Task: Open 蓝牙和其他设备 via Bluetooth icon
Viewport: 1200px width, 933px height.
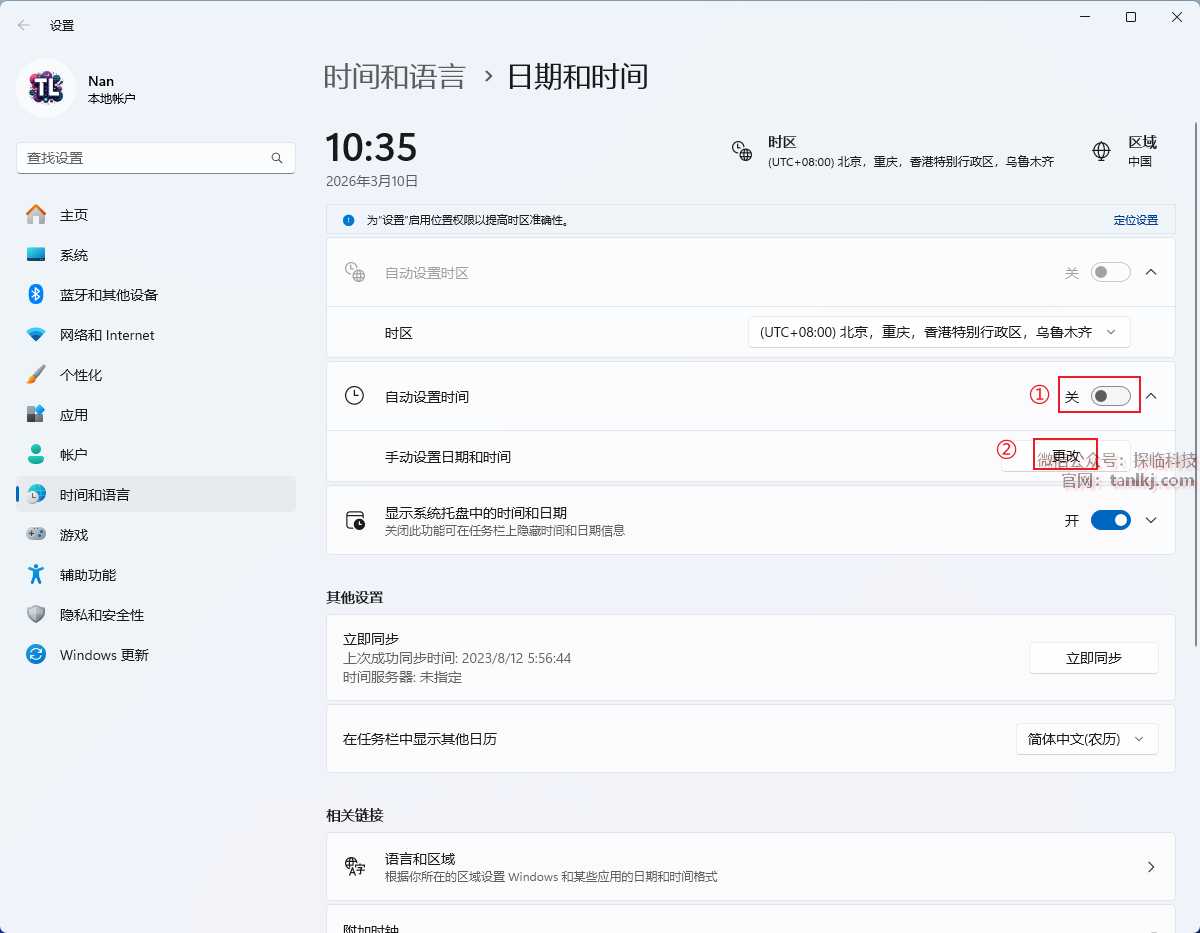Action: pyautogui.click(x=36, y=295)
